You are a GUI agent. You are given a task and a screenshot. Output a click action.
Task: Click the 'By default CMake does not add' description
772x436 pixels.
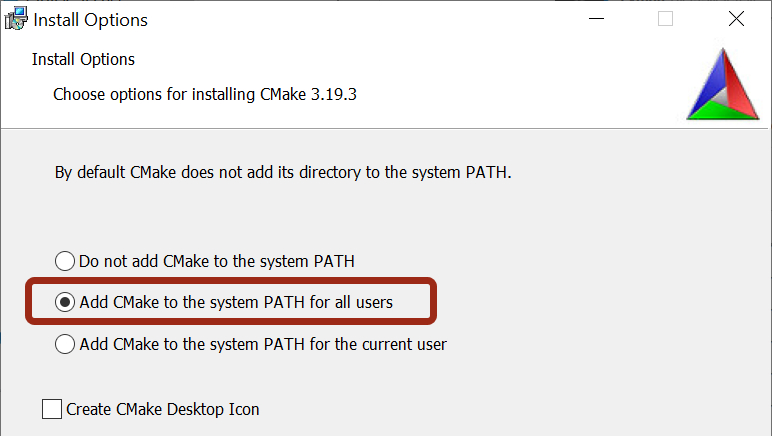283,172
